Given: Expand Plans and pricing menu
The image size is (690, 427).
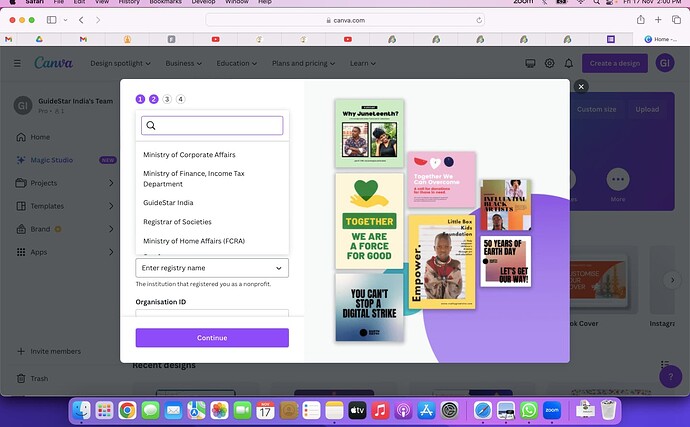Looking at the screenshot, I should click(303, 63).
